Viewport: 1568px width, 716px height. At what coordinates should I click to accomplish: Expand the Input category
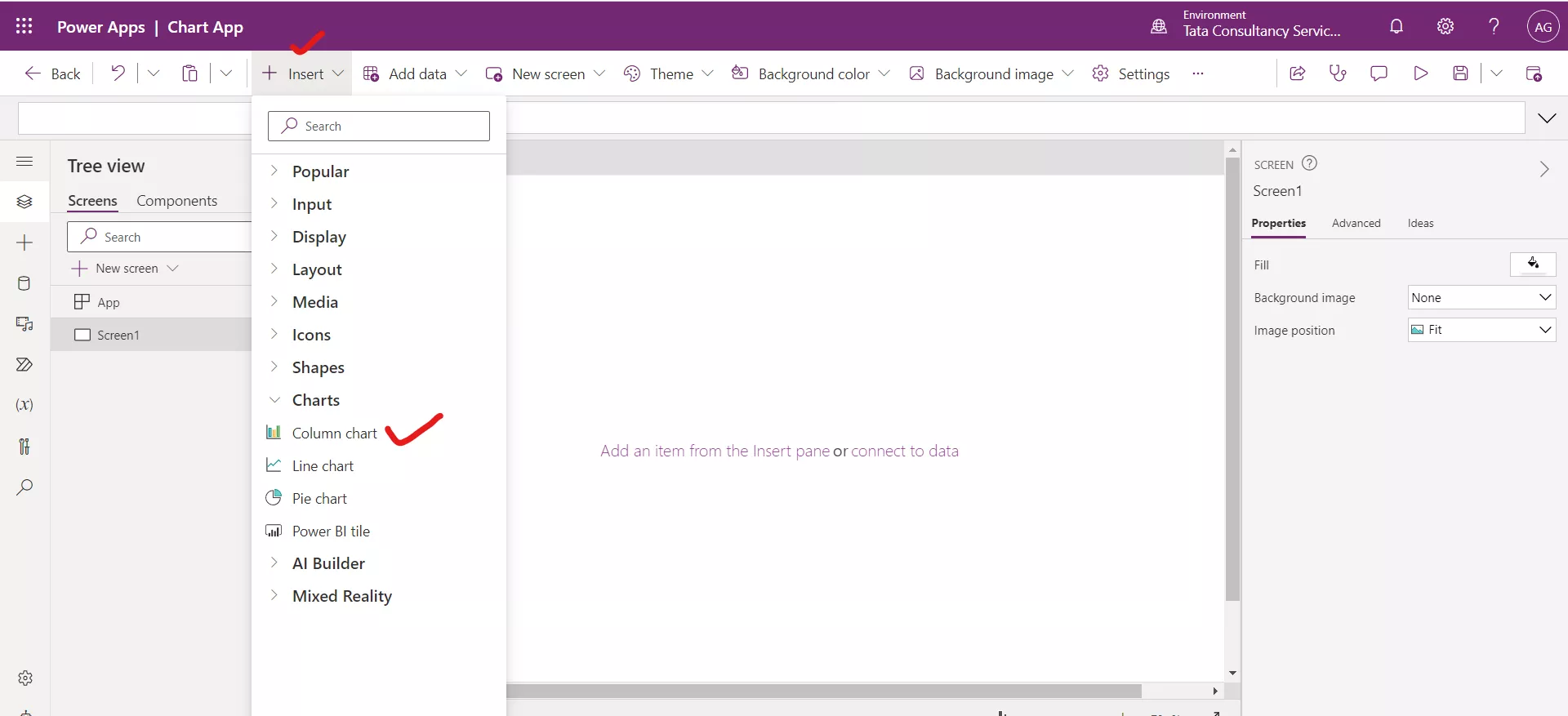coord(274,203)
